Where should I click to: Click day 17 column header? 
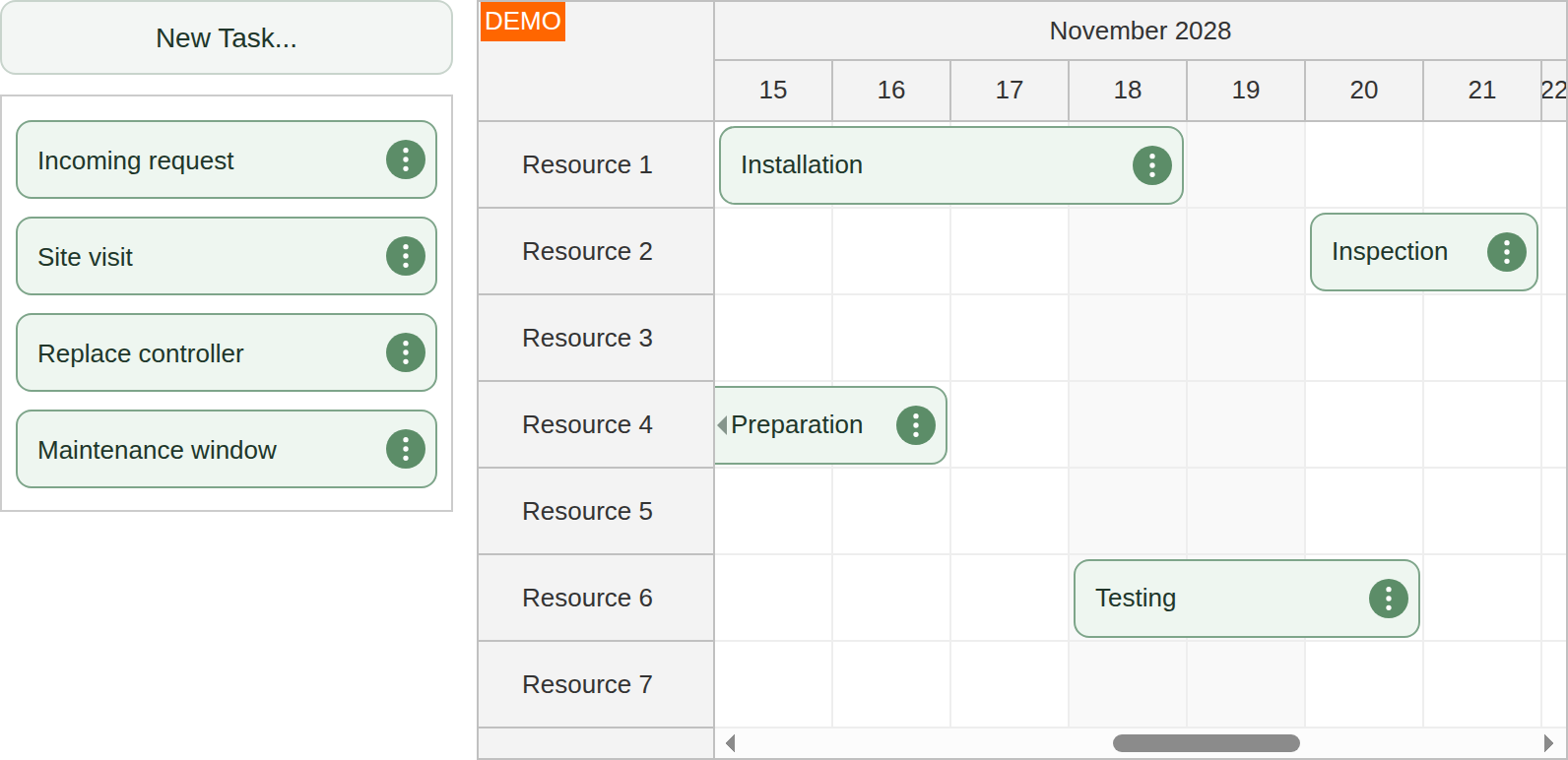pyautogui.click(x=1010, y=91)
